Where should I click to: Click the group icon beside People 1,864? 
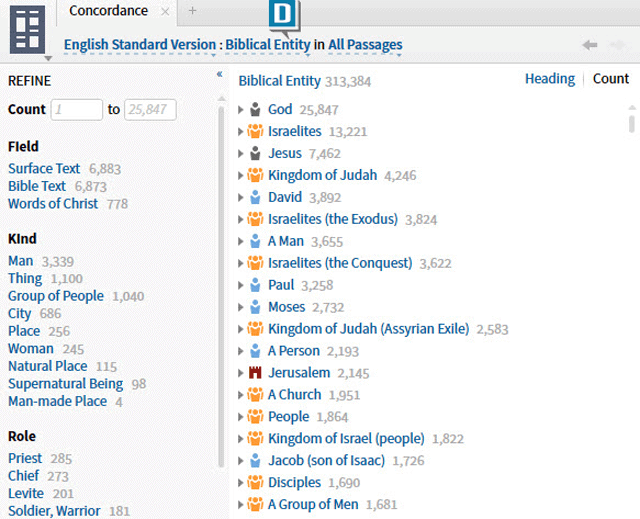tap(255, 417)
